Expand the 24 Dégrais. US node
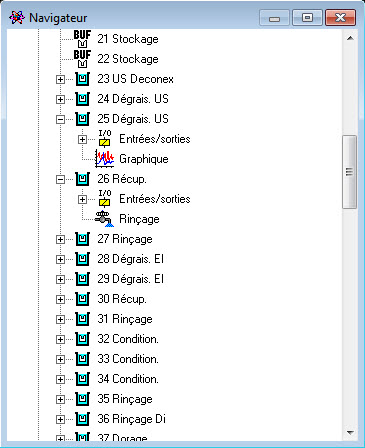 (60, 99)
